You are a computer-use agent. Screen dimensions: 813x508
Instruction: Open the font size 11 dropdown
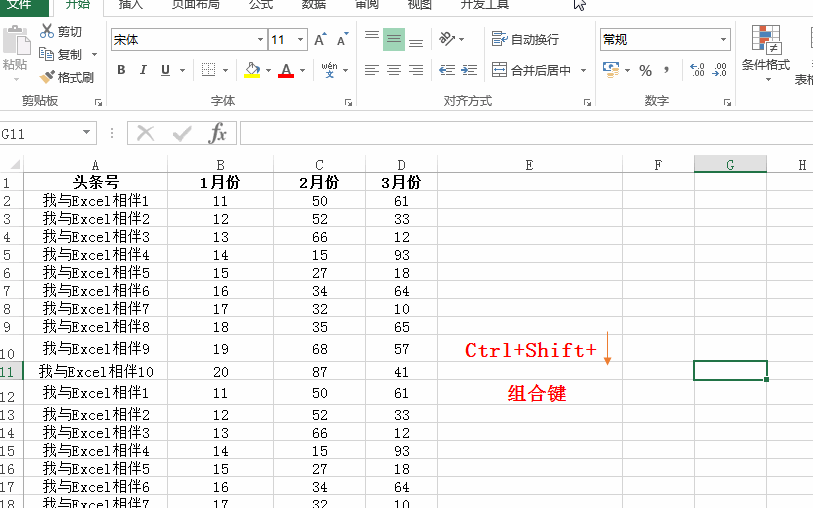pyautogui.click(x=300, y=39)
